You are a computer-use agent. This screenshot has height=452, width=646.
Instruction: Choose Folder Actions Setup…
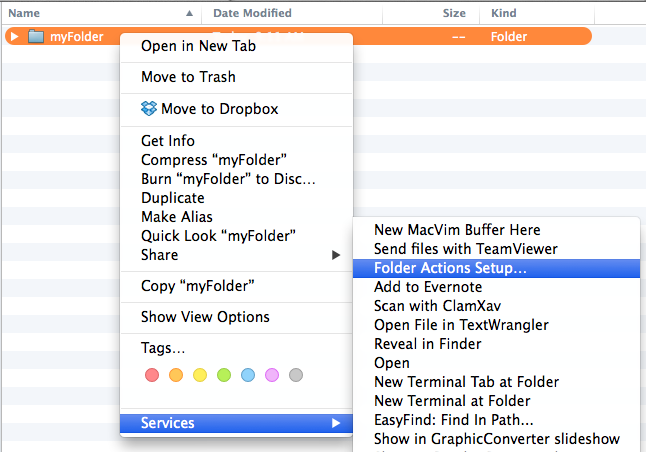click(496, 268)
